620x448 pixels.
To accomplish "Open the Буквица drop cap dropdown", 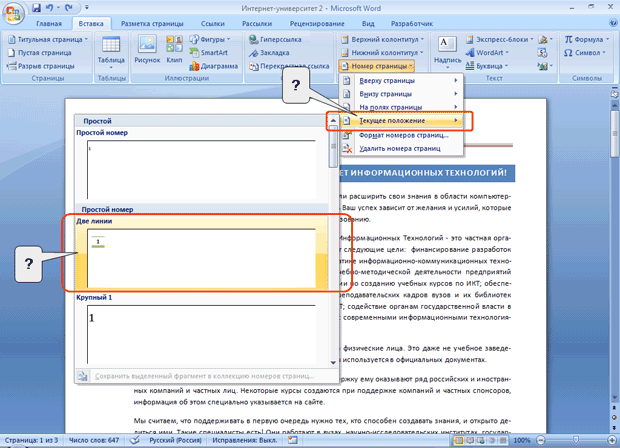I will point(487,66).
